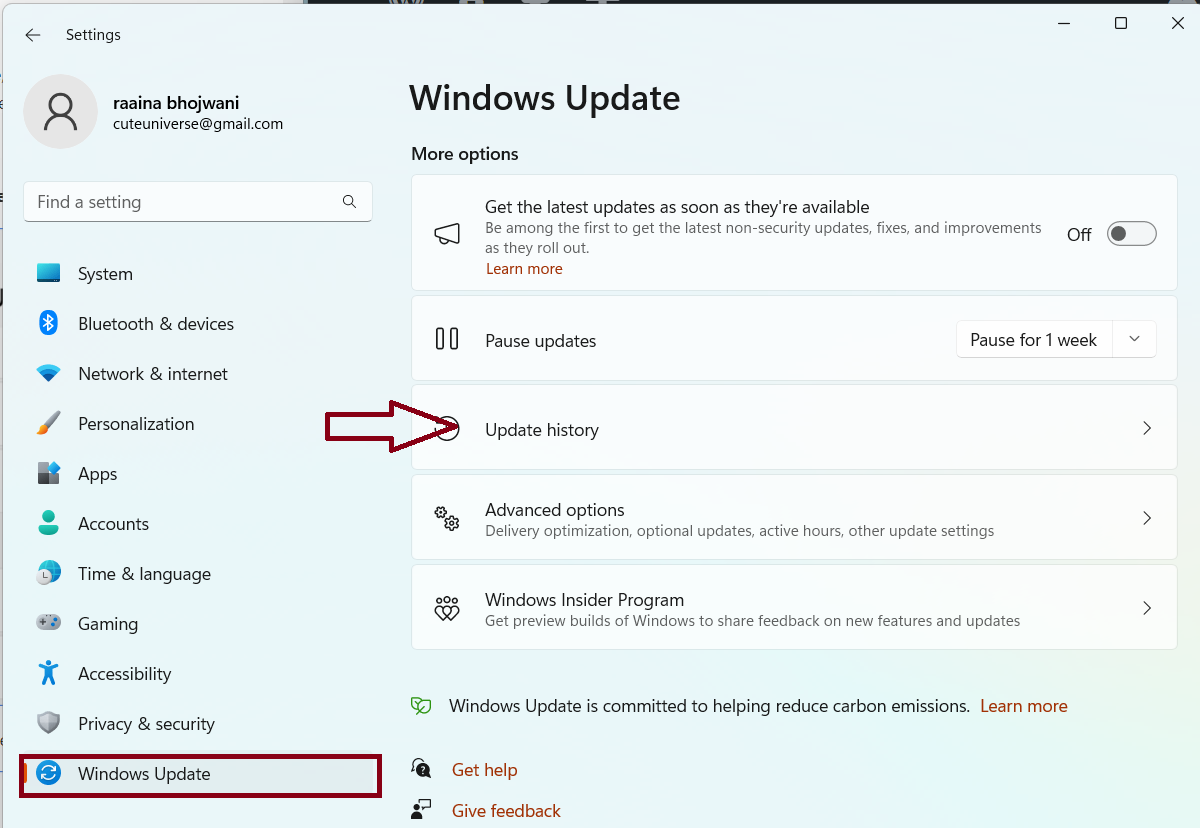Open Time & language settings
Image resolution: width=1200 pixels, height=828 pixels.
144,574
